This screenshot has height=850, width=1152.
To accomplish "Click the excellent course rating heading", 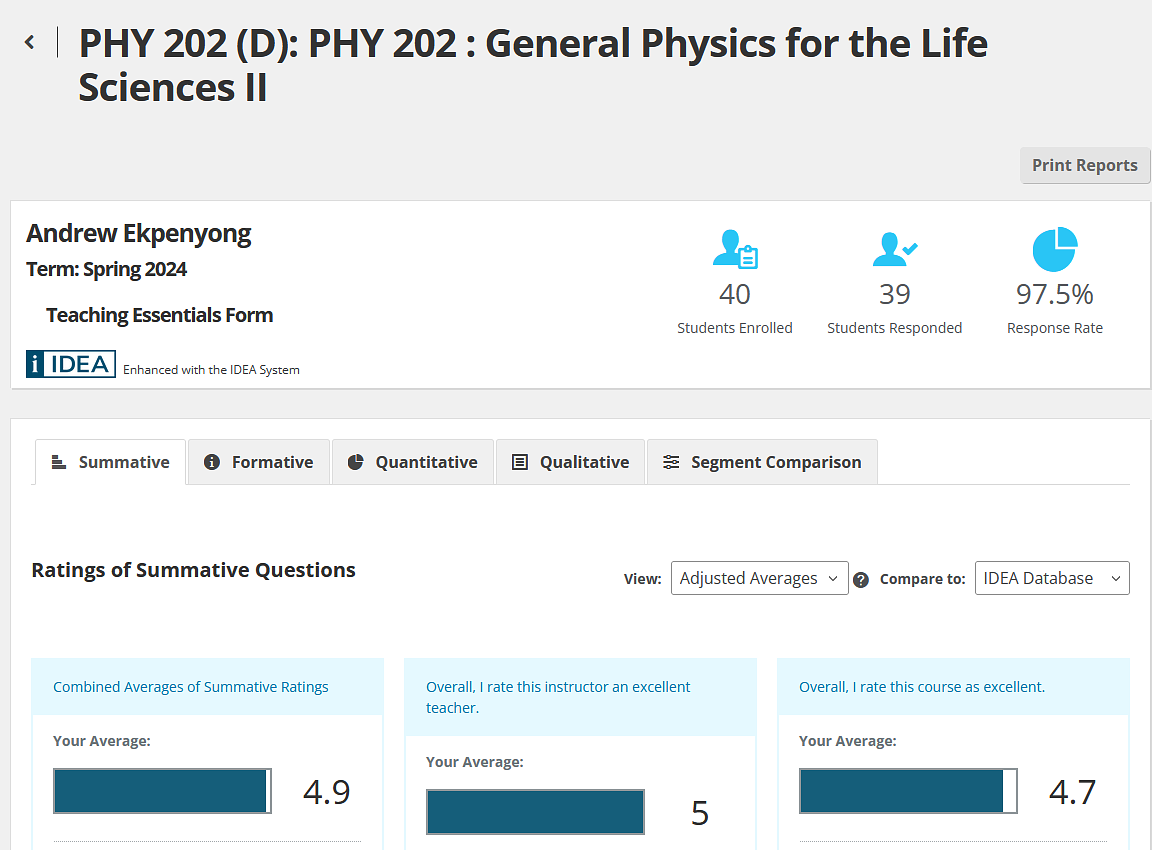I will (x=921, y=687).
